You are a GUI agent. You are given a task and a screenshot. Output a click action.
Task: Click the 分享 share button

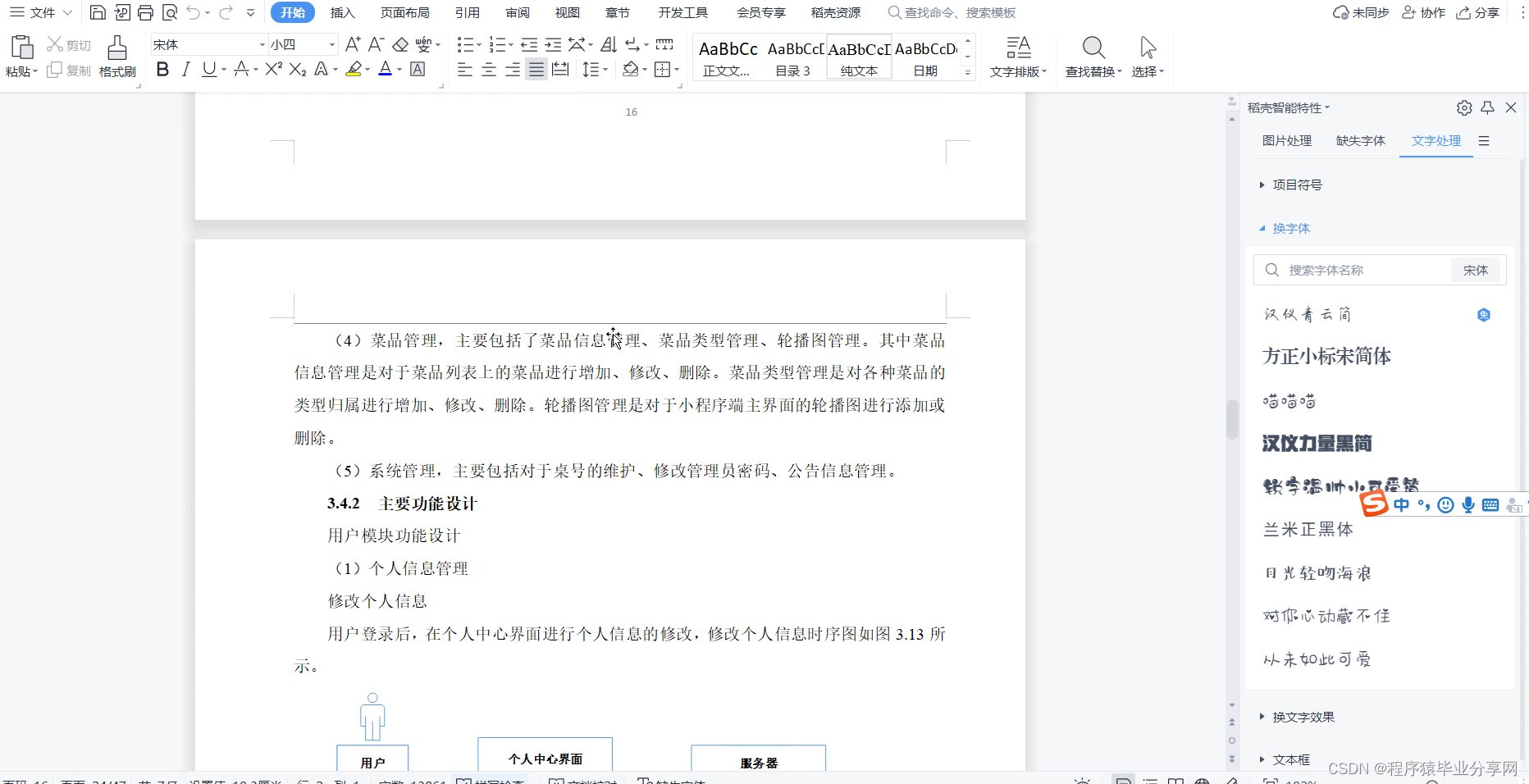(1478, 12)
